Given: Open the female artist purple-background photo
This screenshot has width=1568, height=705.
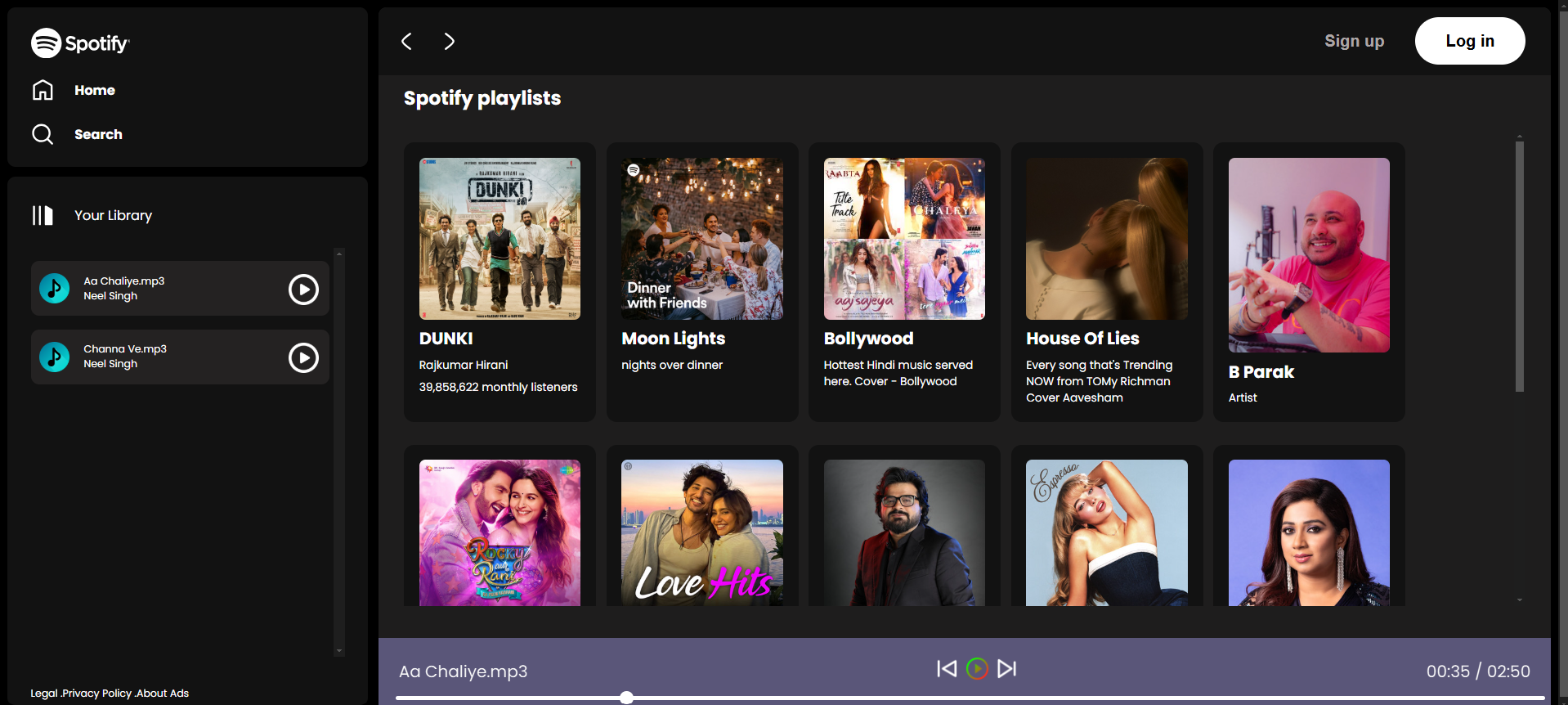Looking at the screenshot, I should 1309,533.
